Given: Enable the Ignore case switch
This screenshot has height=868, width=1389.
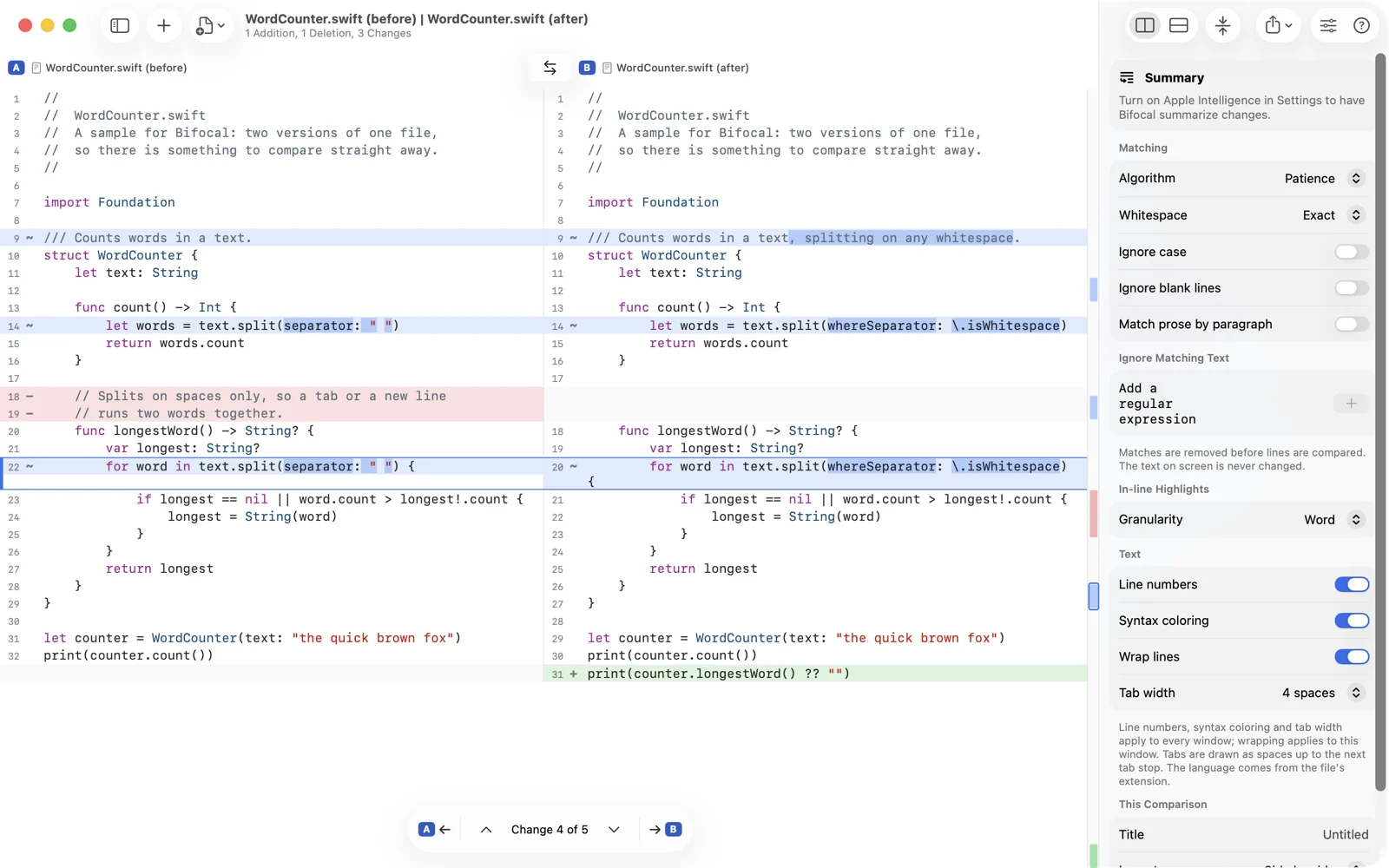Looking at the screenshot, I should pyautogui.click(x=1352, y=252).
